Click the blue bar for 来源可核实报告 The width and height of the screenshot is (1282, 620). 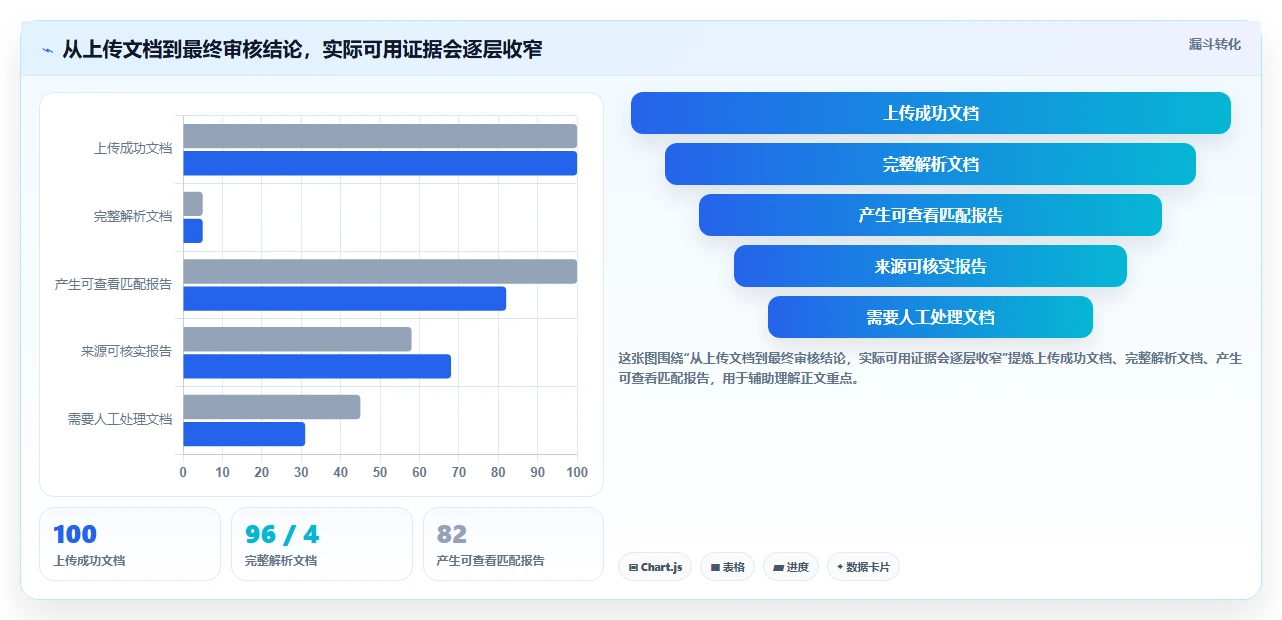(x=317, y=366)
